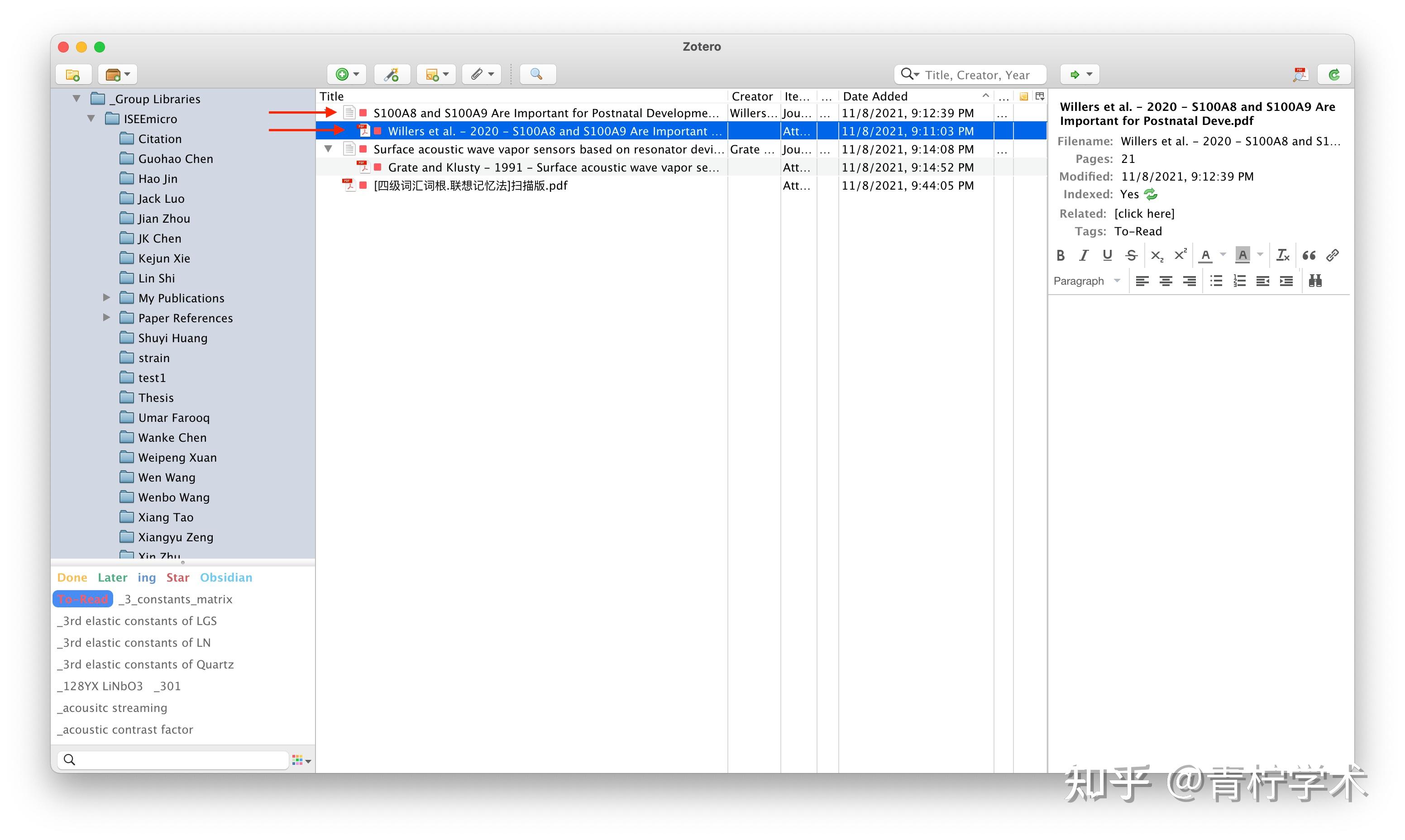Click the New Collection icon
Viewport: 1405px width, 840px height.
pos(73,75)
